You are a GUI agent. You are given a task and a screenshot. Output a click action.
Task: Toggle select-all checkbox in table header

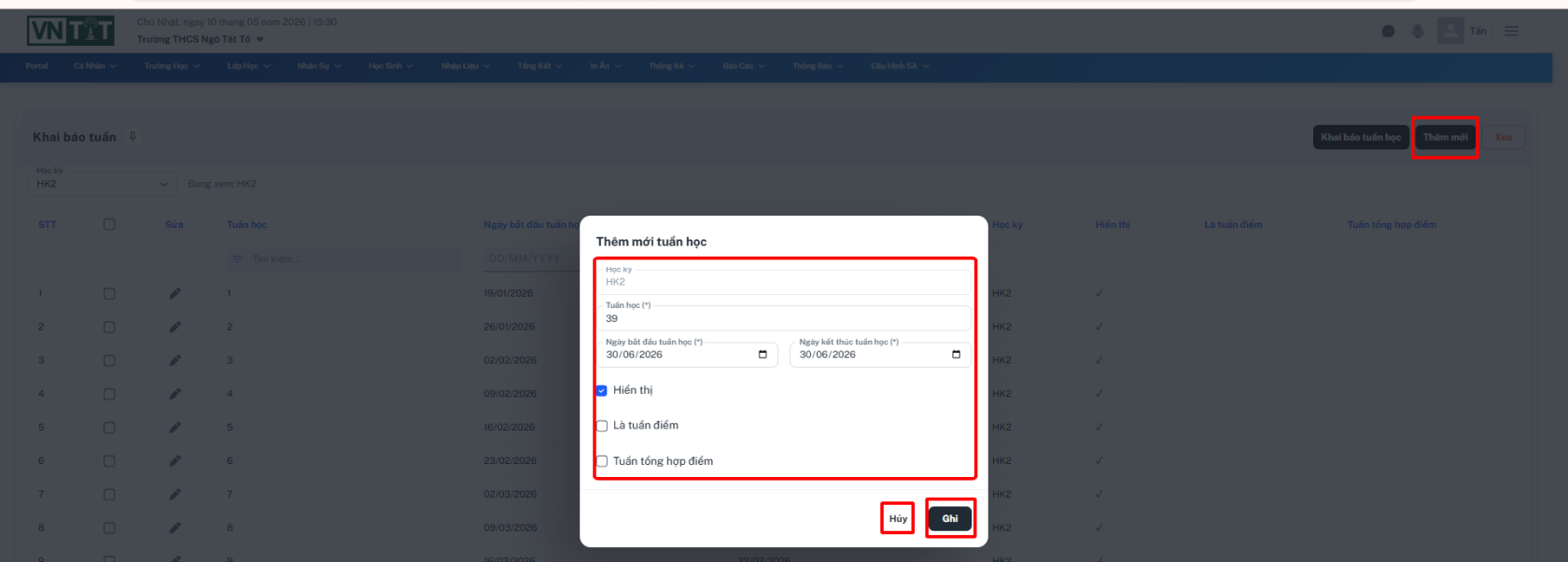109,224
